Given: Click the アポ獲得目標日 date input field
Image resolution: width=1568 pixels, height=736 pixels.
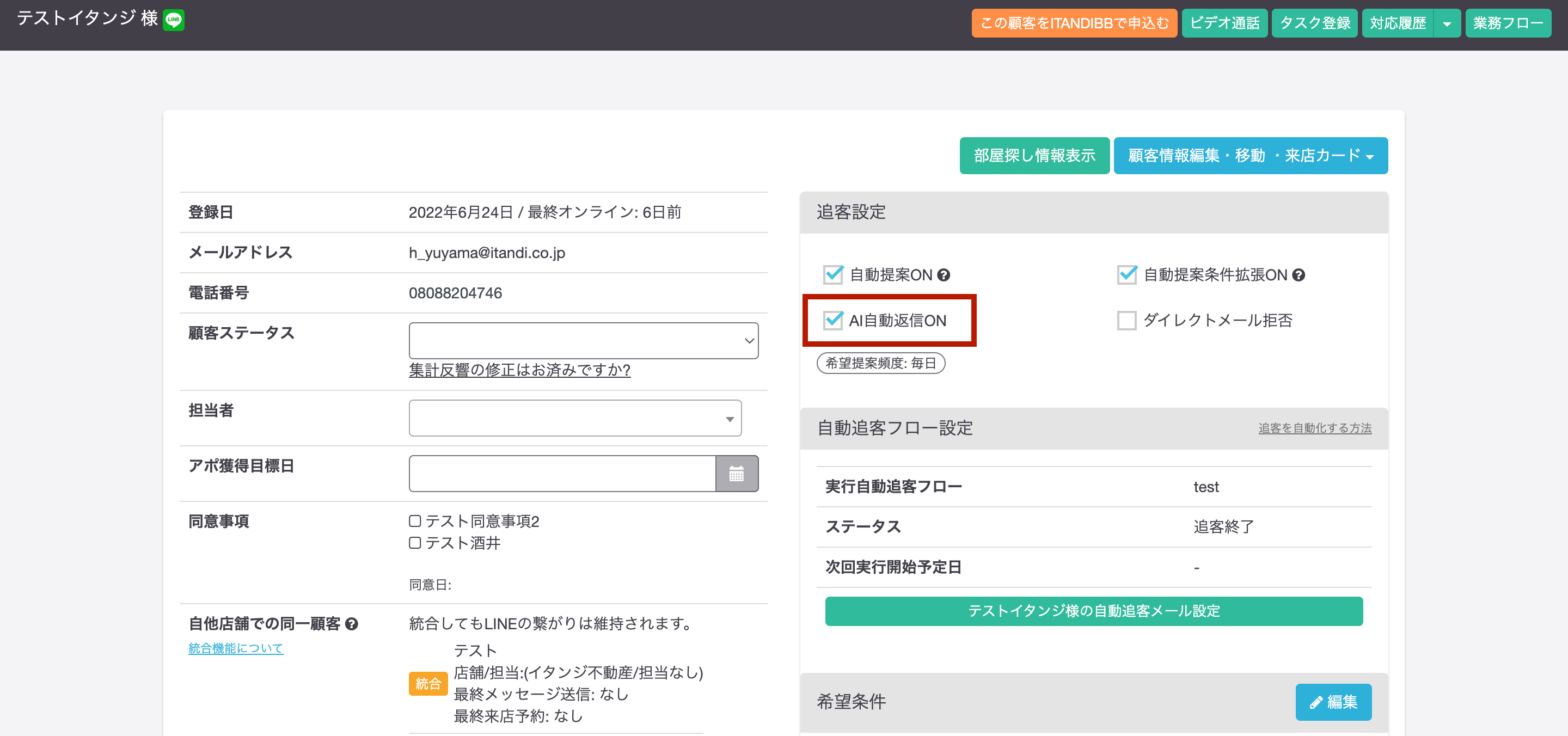Looking at the screenshot, I should click(562, 474).
